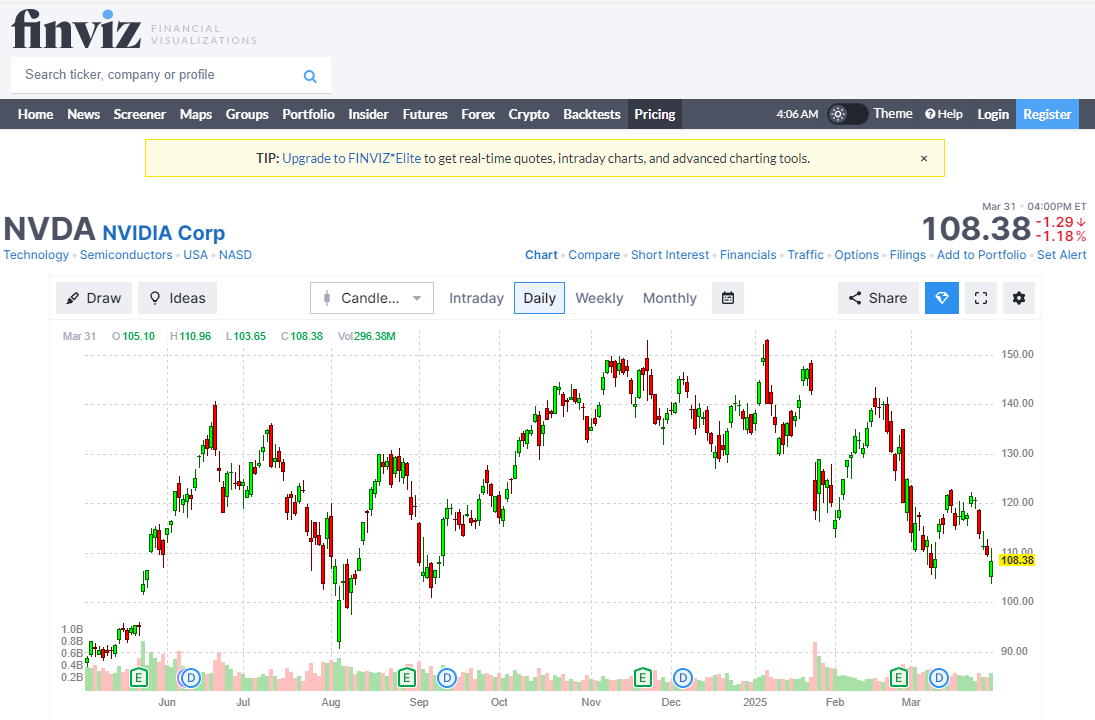
Task: Open the NASD exchange link
Action: pyautogui.click(x=235, y=255)
